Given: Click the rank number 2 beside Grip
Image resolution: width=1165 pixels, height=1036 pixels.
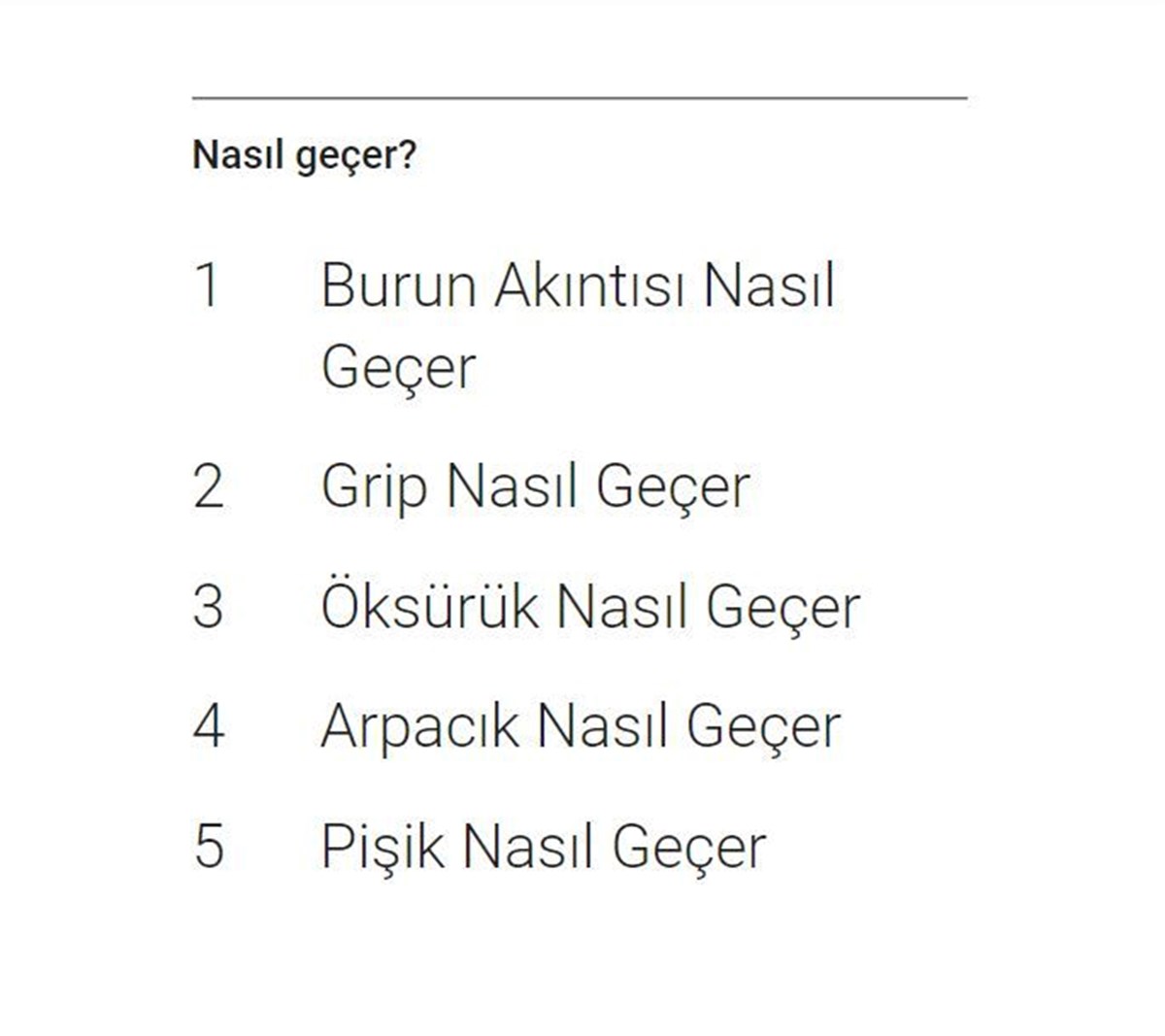Looking at the screenshot, I should coord(208,486).
